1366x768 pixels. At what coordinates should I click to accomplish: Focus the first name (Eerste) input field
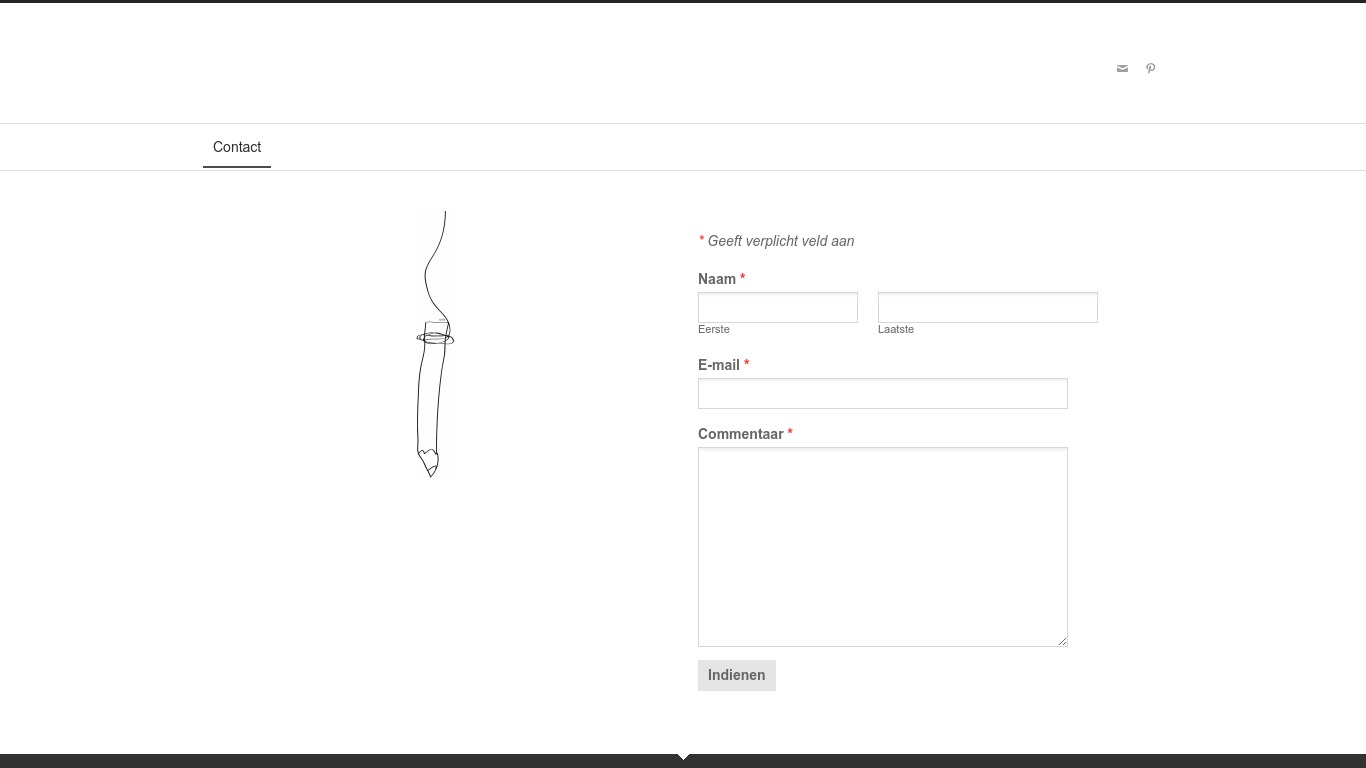[777, 307]
